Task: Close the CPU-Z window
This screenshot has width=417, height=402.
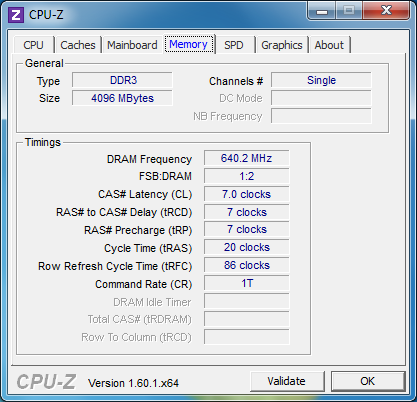Action: (x=386, y=11)
